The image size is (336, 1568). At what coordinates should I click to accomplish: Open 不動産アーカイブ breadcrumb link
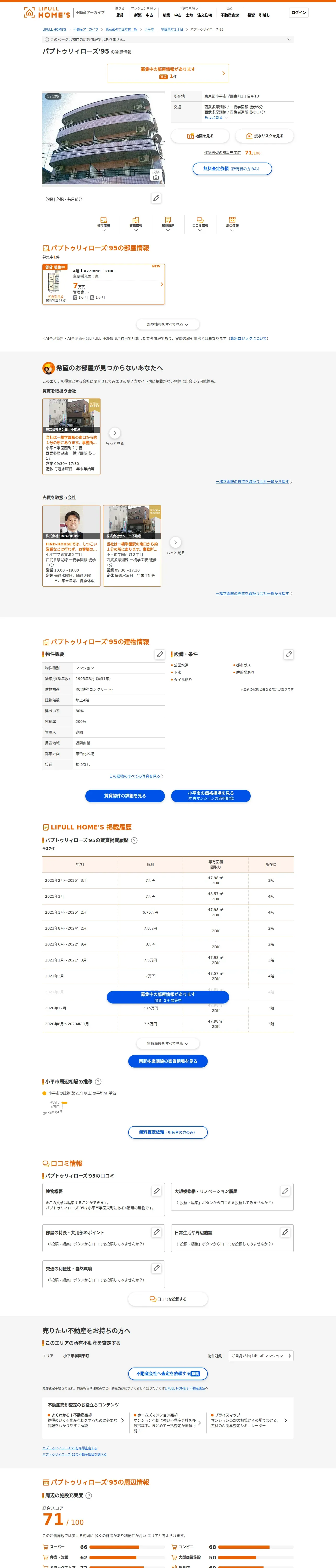tap(86, 29)
